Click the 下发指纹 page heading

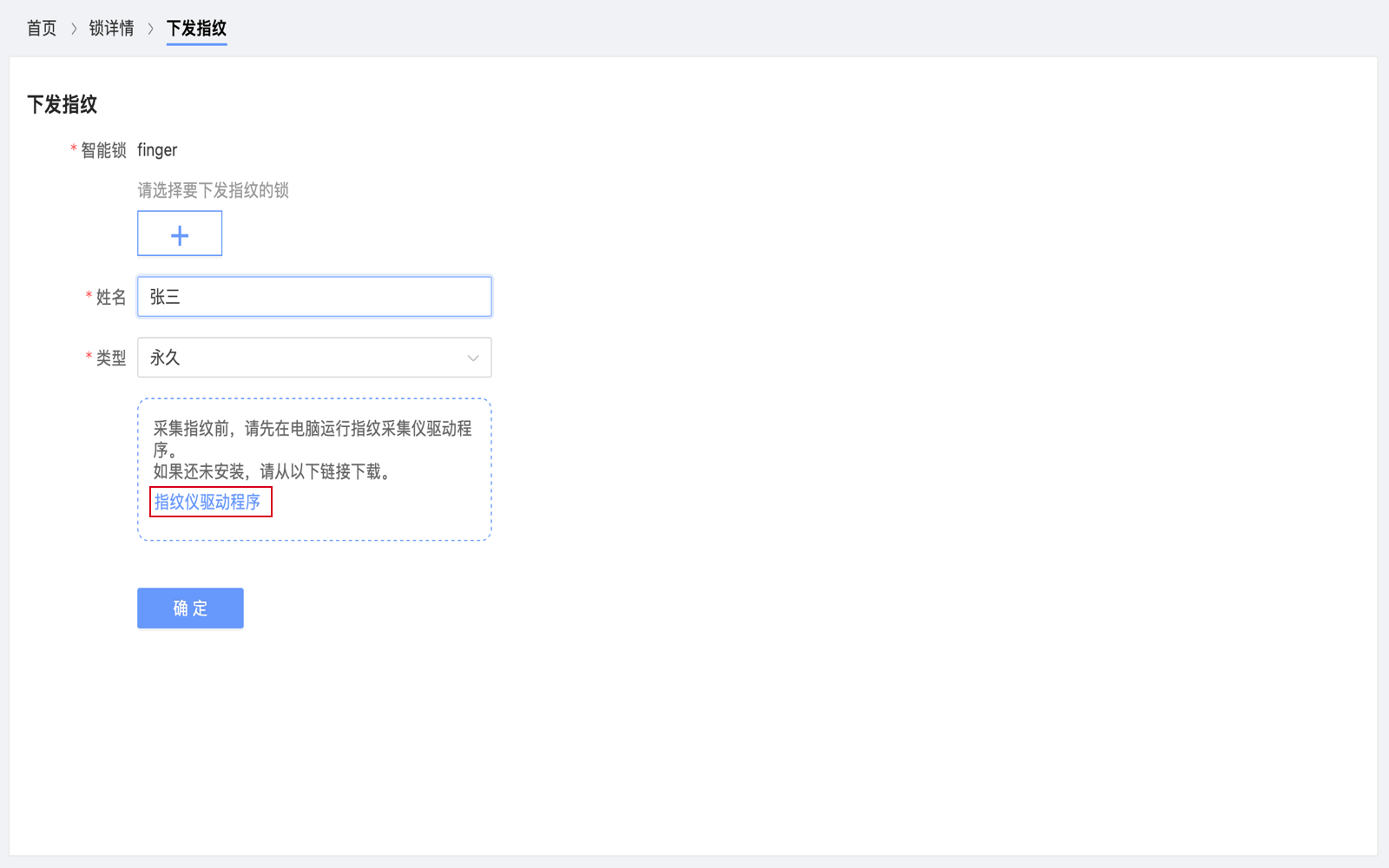click(x=63, y=104)
